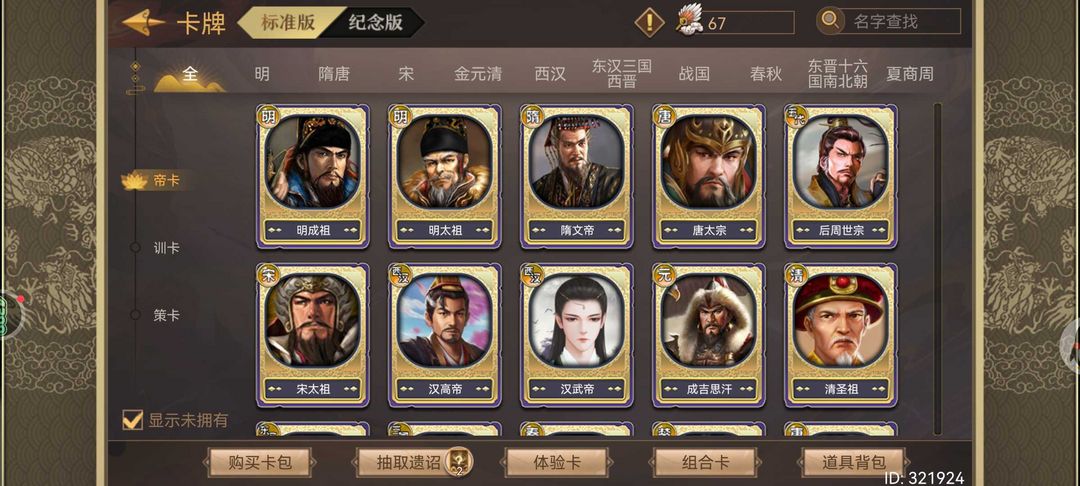Click the 明 dynasty badge on 明成祖

click(x=267, y=117)
